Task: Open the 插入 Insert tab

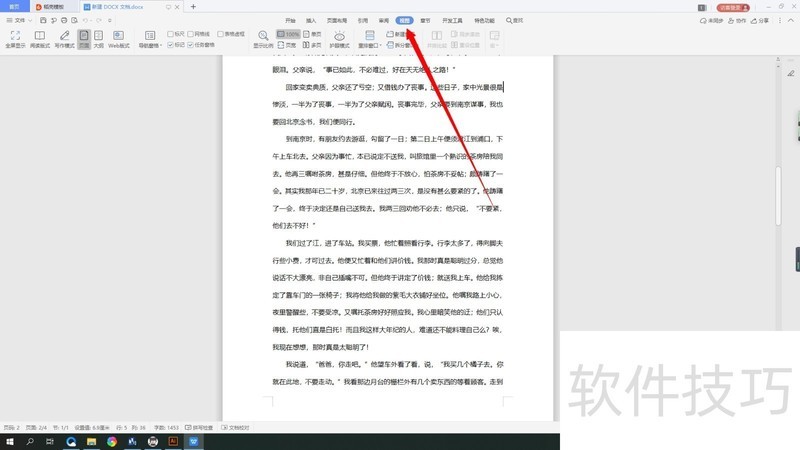Action: (311, 21)
